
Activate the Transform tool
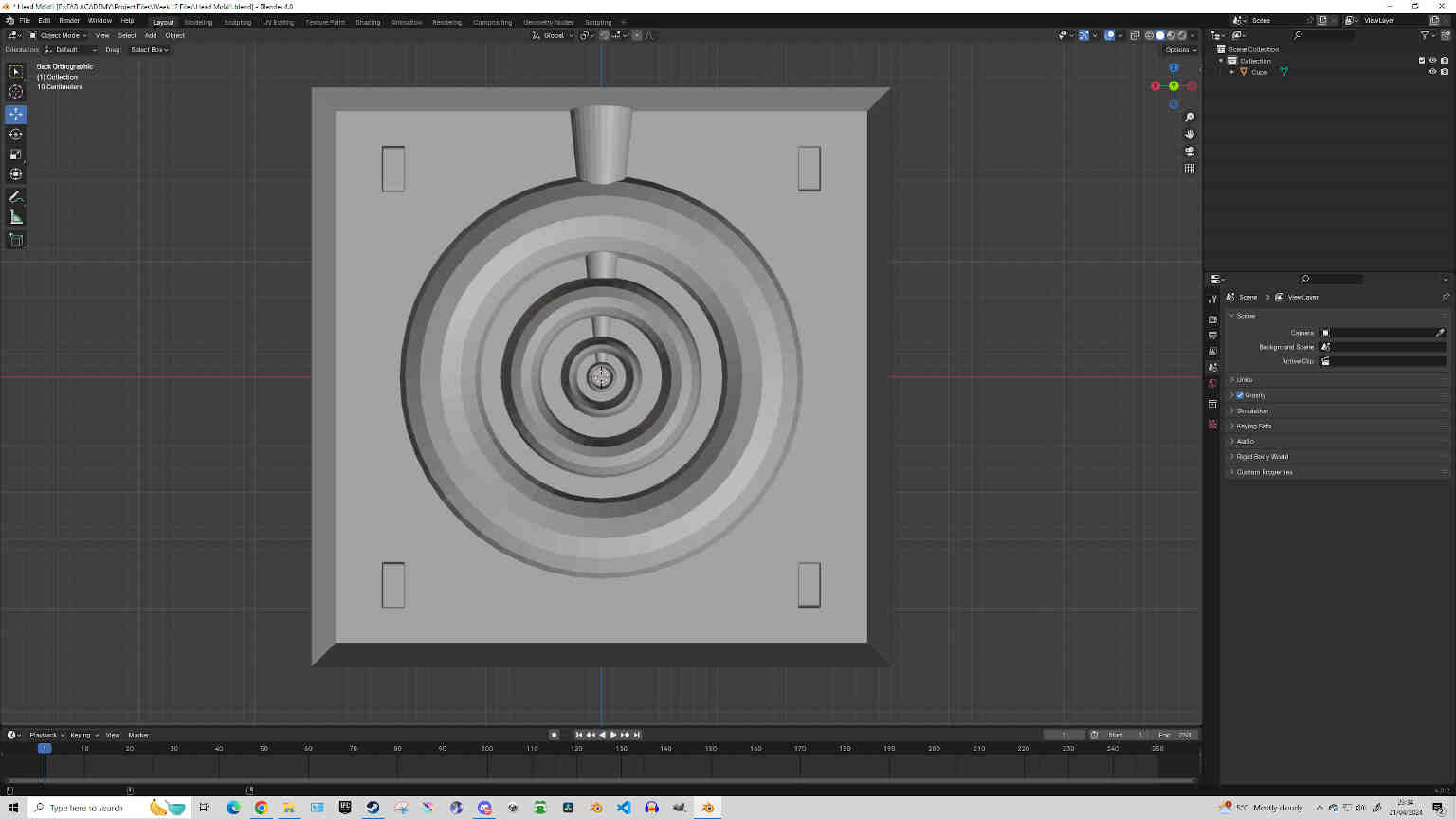click(16, 173)
